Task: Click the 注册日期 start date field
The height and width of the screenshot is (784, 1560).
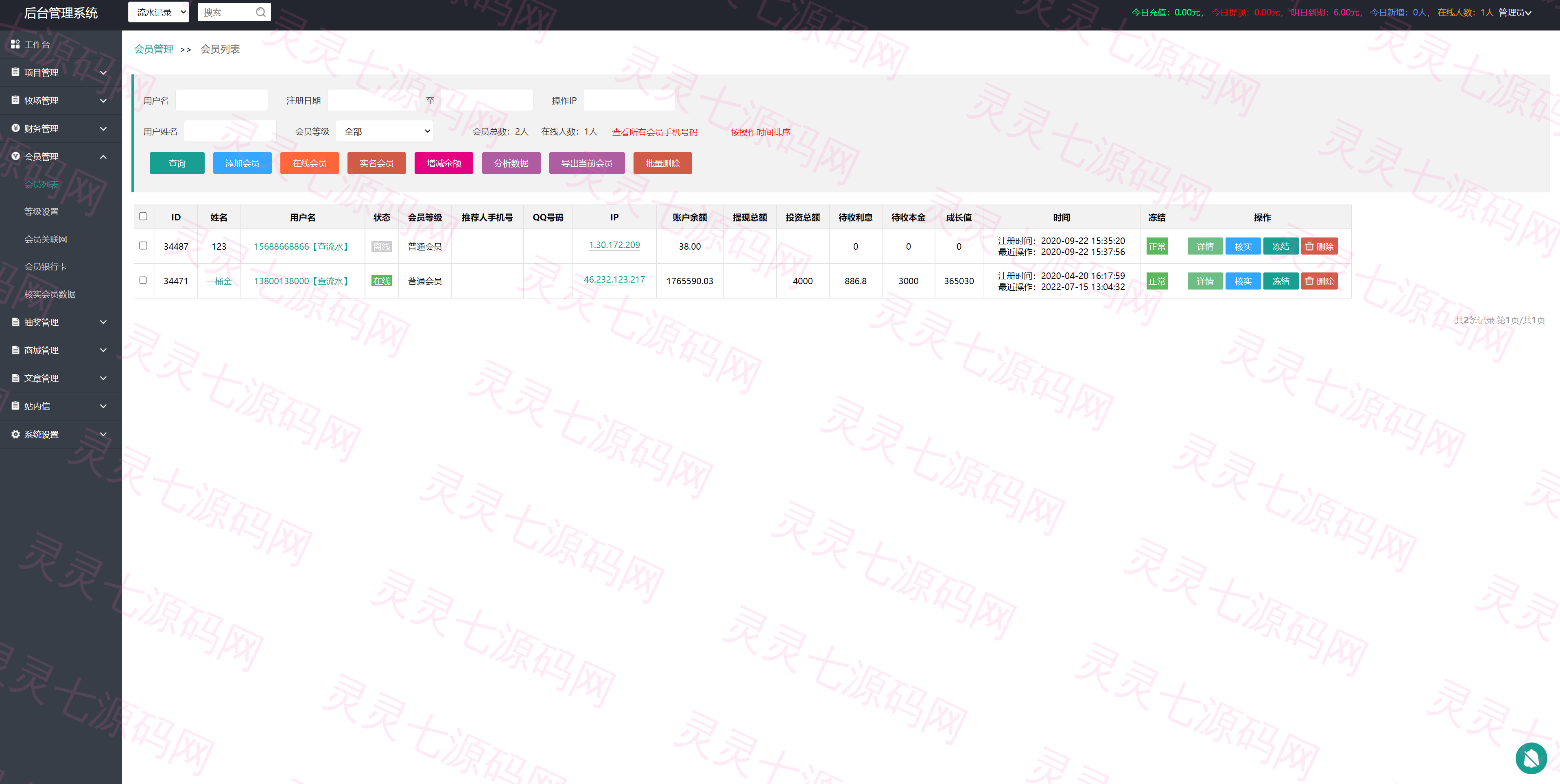Action: pos(373,100)
